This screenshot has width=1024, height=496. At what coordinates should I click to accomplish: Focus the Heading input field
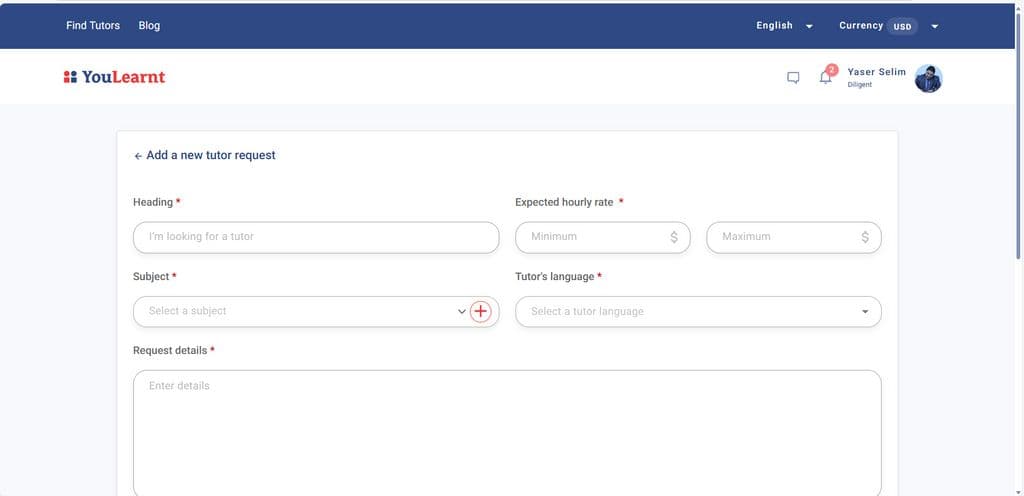316,238
